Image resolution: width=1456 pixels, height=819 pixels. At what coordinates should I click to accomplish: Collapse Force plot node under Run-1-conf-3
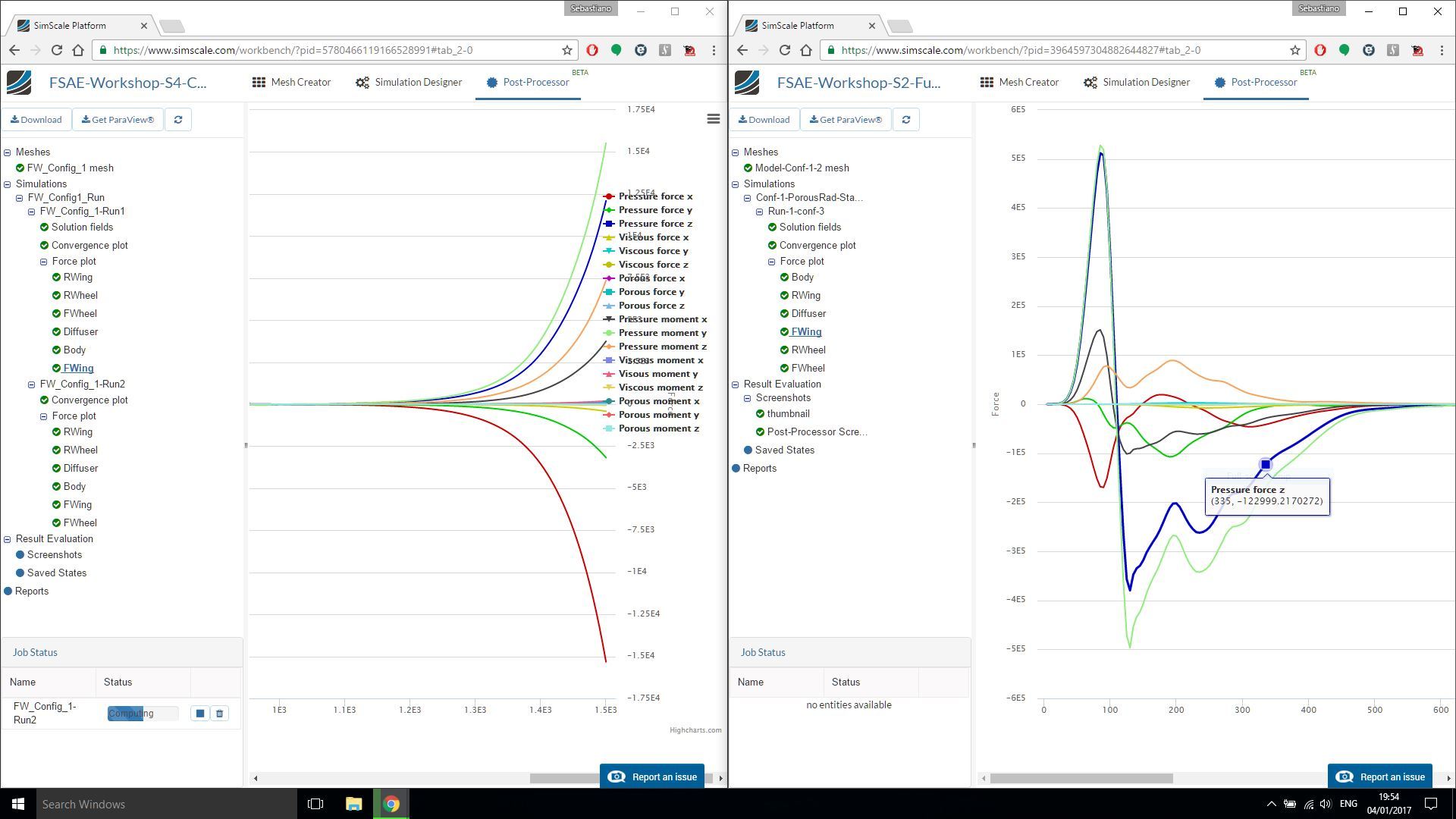click(771, 262)
